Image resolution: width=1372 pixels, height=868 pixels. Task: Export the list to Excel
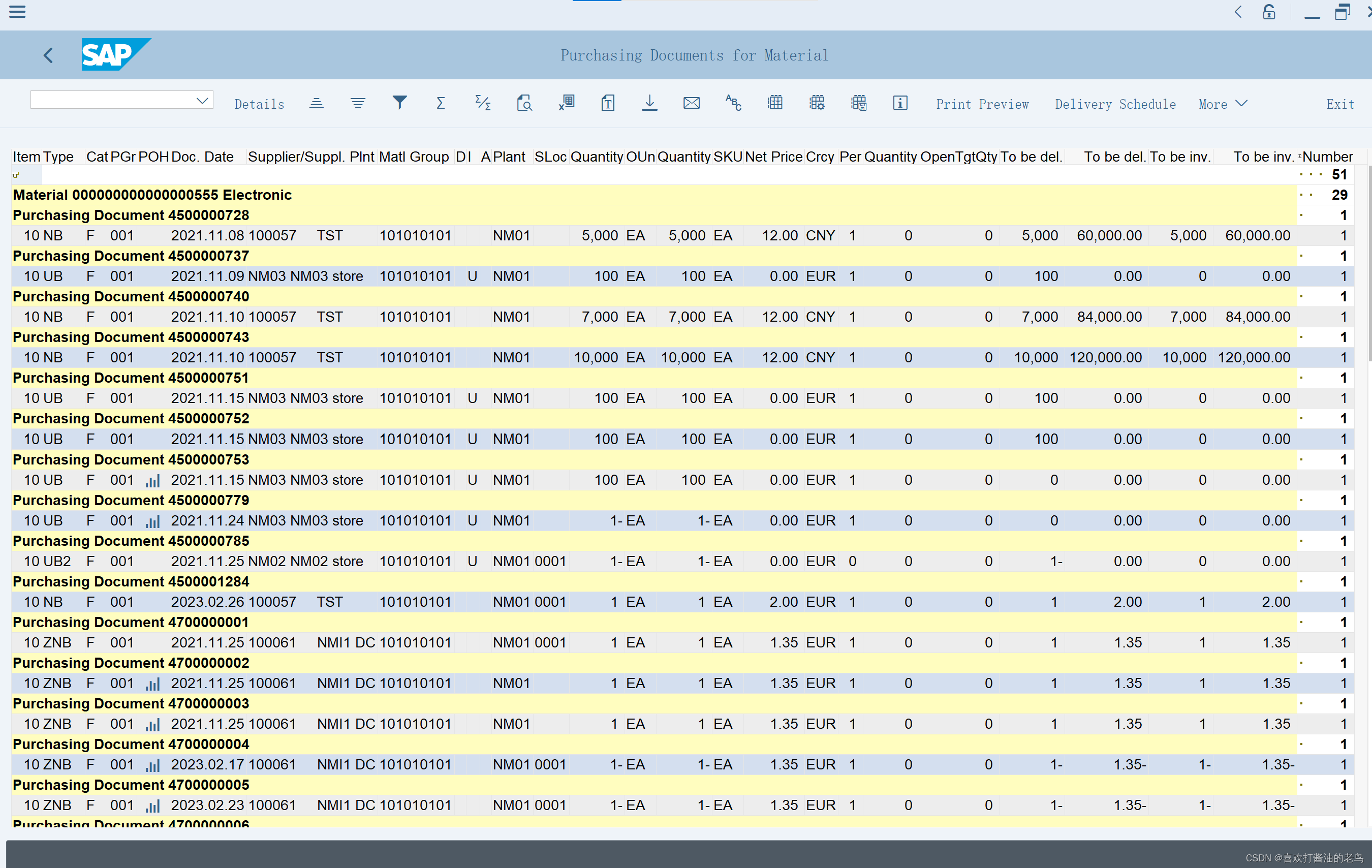tap(567, 103)
